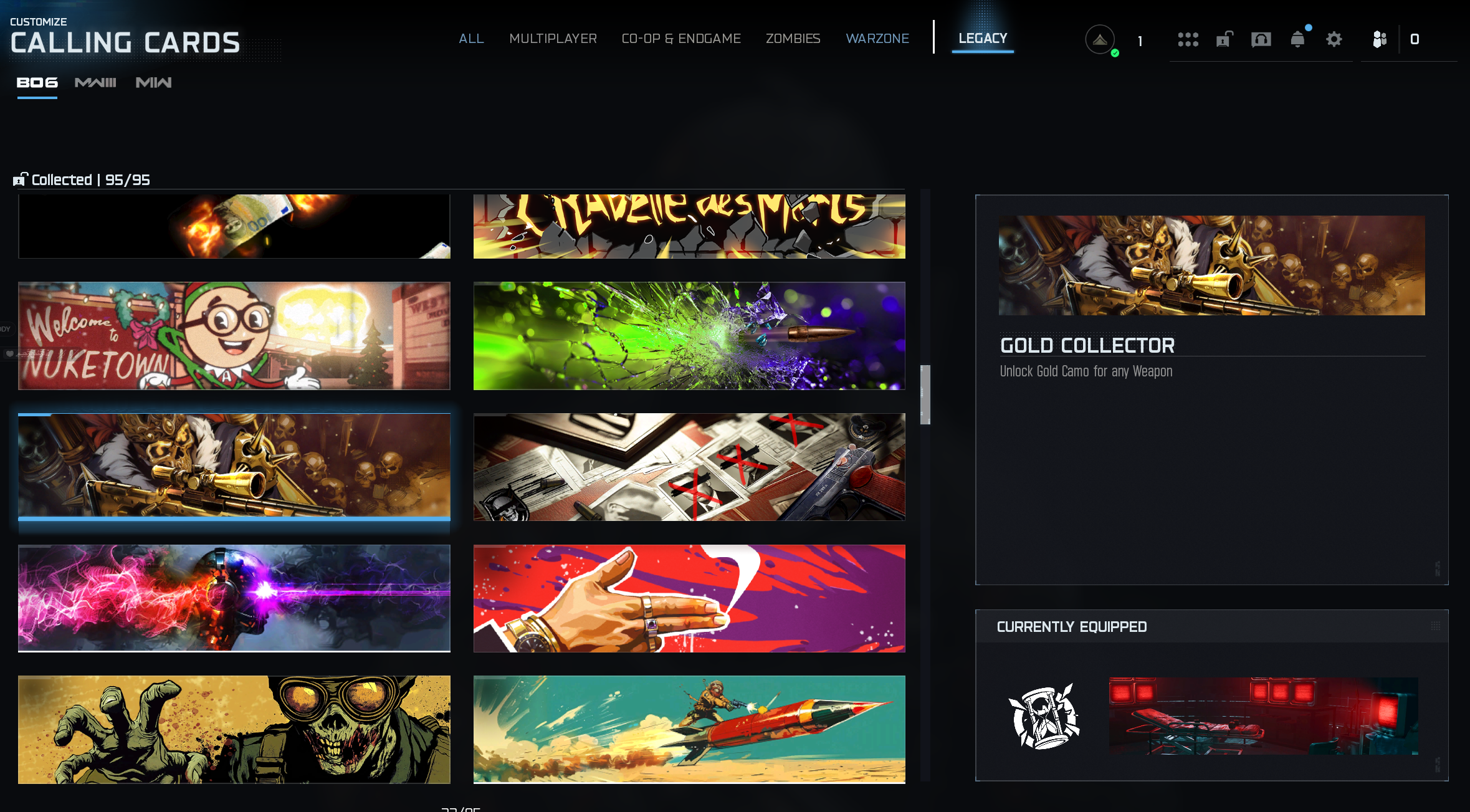
Task: Click the calling card list scrollbar handle
Action: pos(925,394)
